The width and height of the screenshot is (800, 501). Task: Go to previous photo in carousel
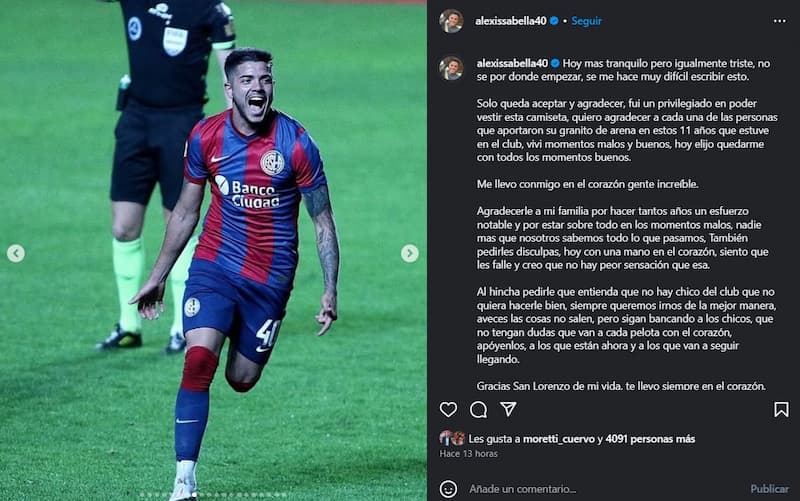[x=16, y=253]
